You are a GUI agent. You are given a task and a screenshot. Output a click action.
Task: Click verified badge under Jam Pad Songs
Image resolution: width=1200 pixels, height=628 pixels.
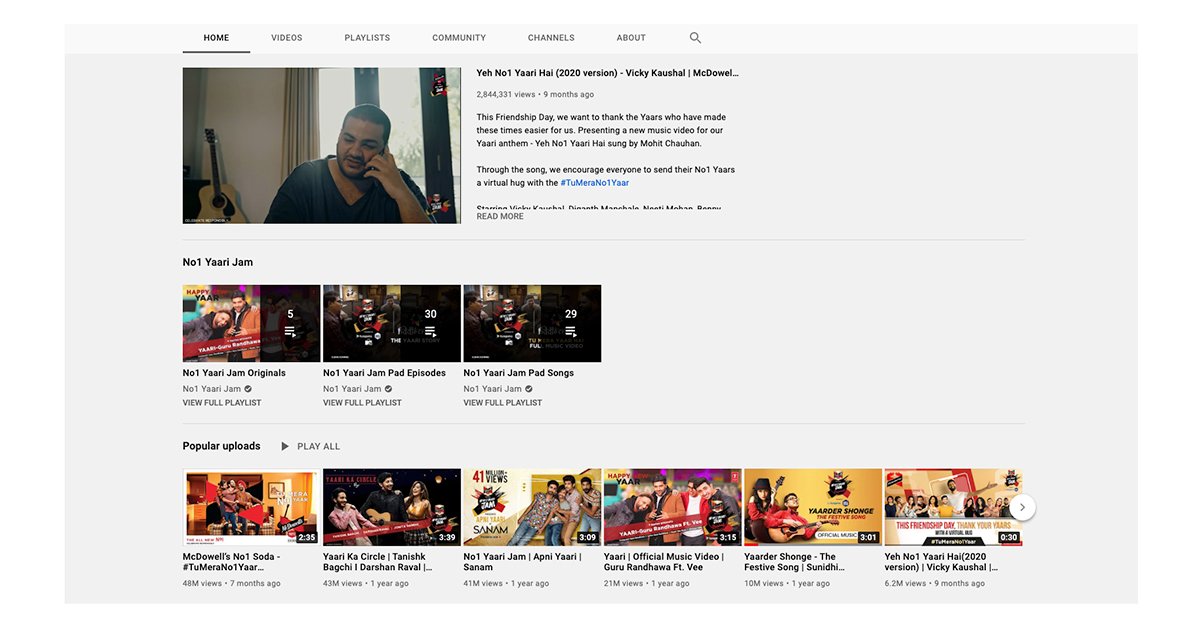tap(529, 389)
